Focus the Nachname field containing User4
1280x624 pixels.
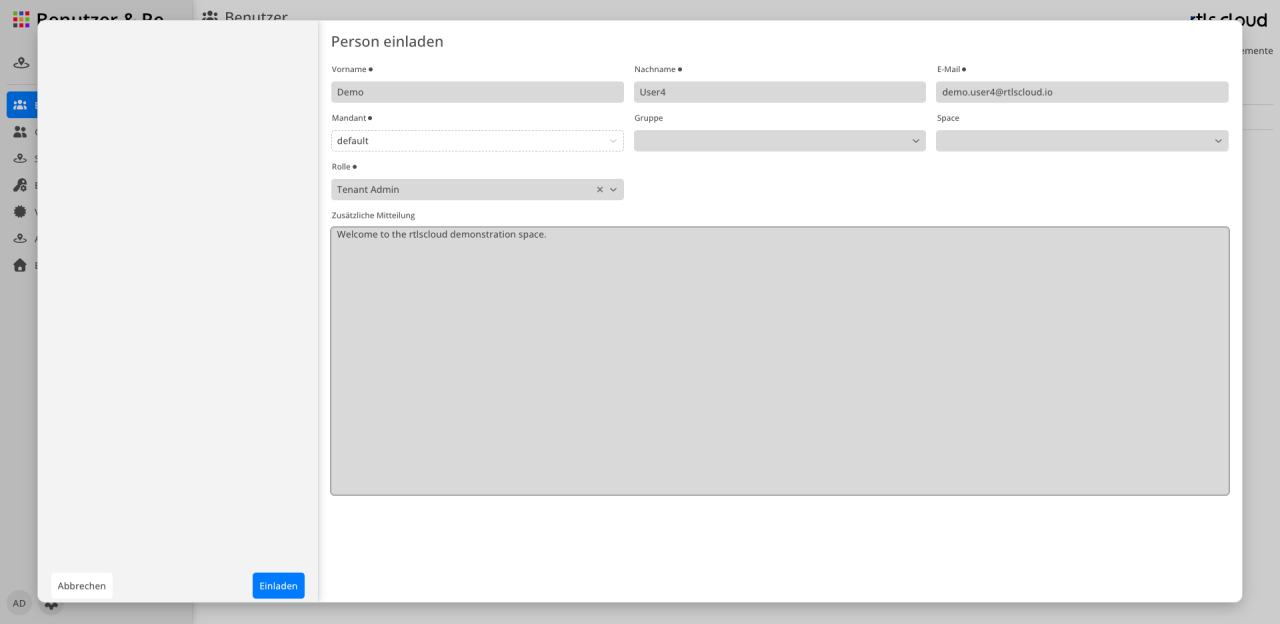[x=780, y=92]
